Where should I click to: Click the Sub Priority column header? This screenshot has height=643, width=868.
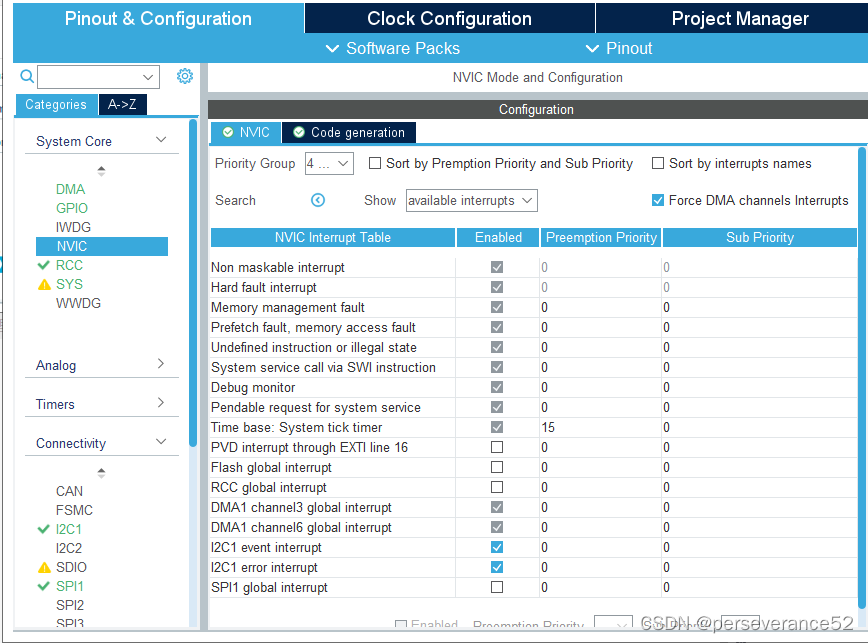pos(760,237)
